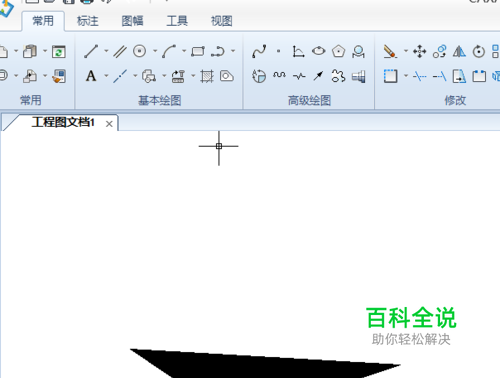Expand the selection box tool dropdown arrow
The height and width of the screenshot is (378, 500).
pyautogui.click(x=406, y=76)
